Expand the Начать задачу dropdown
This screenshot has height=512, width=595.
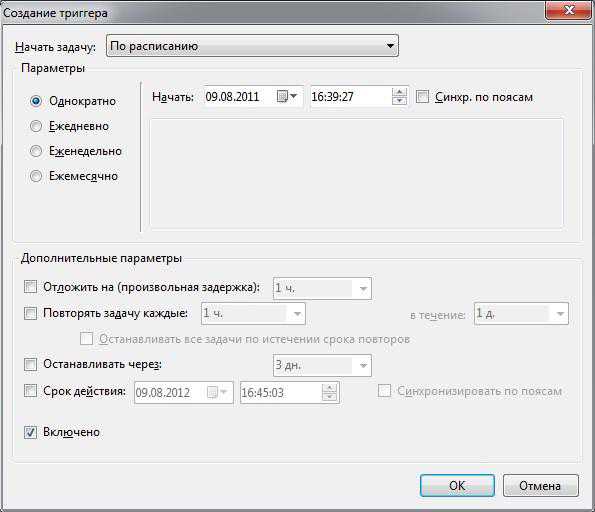pos(252,46)
